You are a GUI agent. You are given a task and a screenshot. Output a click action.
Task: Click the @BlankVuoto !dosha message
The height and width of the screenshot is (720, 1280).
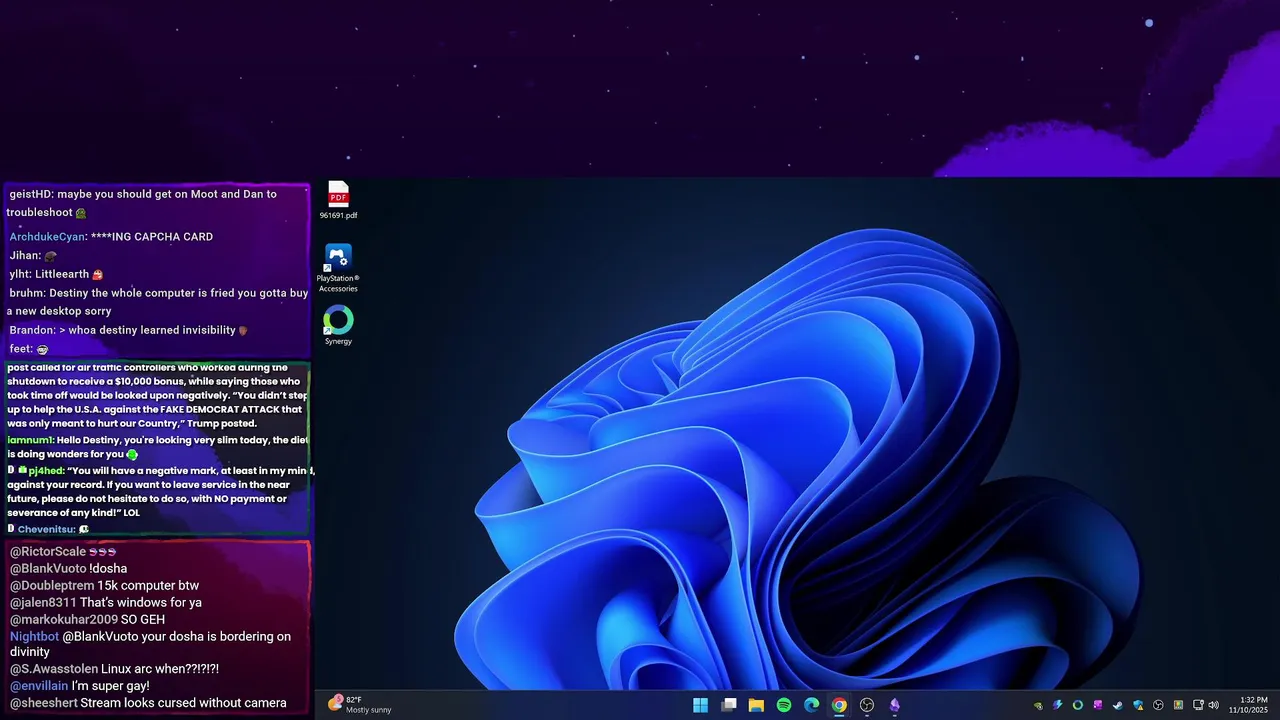click(68, 569)
